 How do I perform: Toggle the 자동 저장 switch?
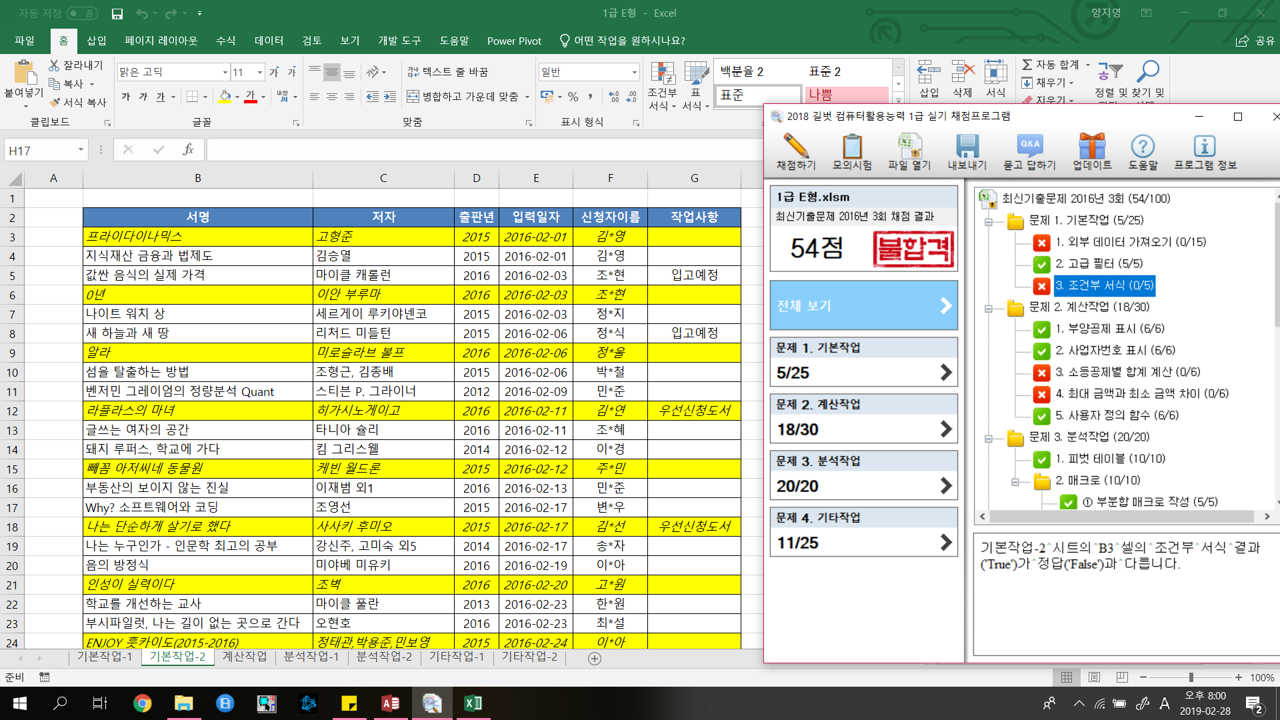[x=81, y=14]
